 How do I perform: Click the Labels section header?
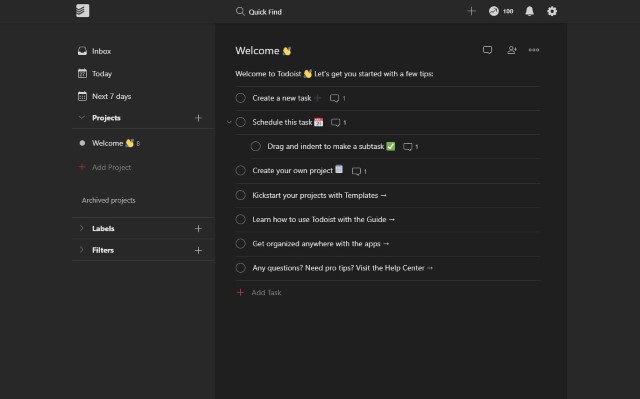pyautogui.click(x=103, y=228)
